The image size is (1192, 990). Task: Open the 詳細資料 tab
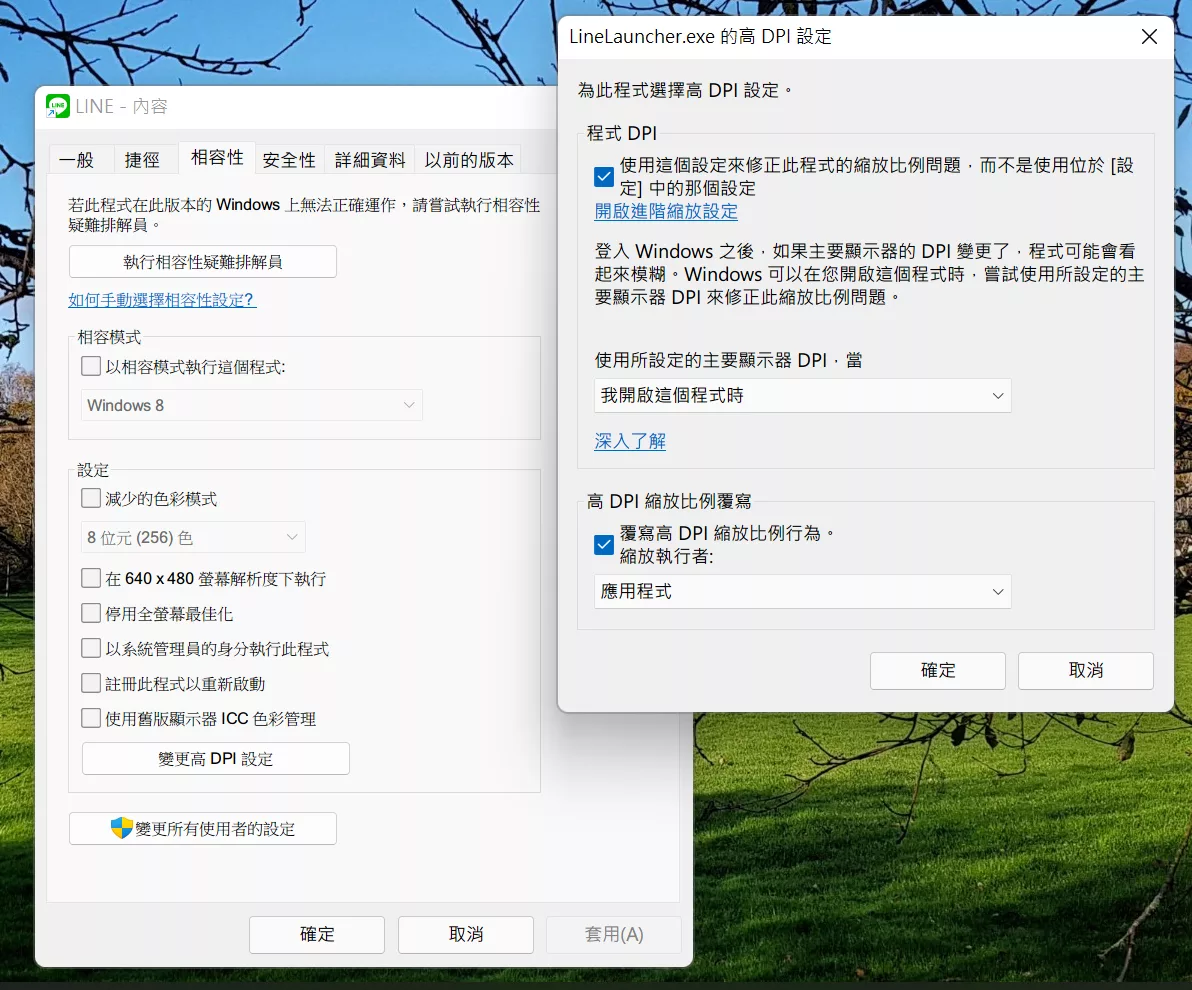[x=370, y=160]
